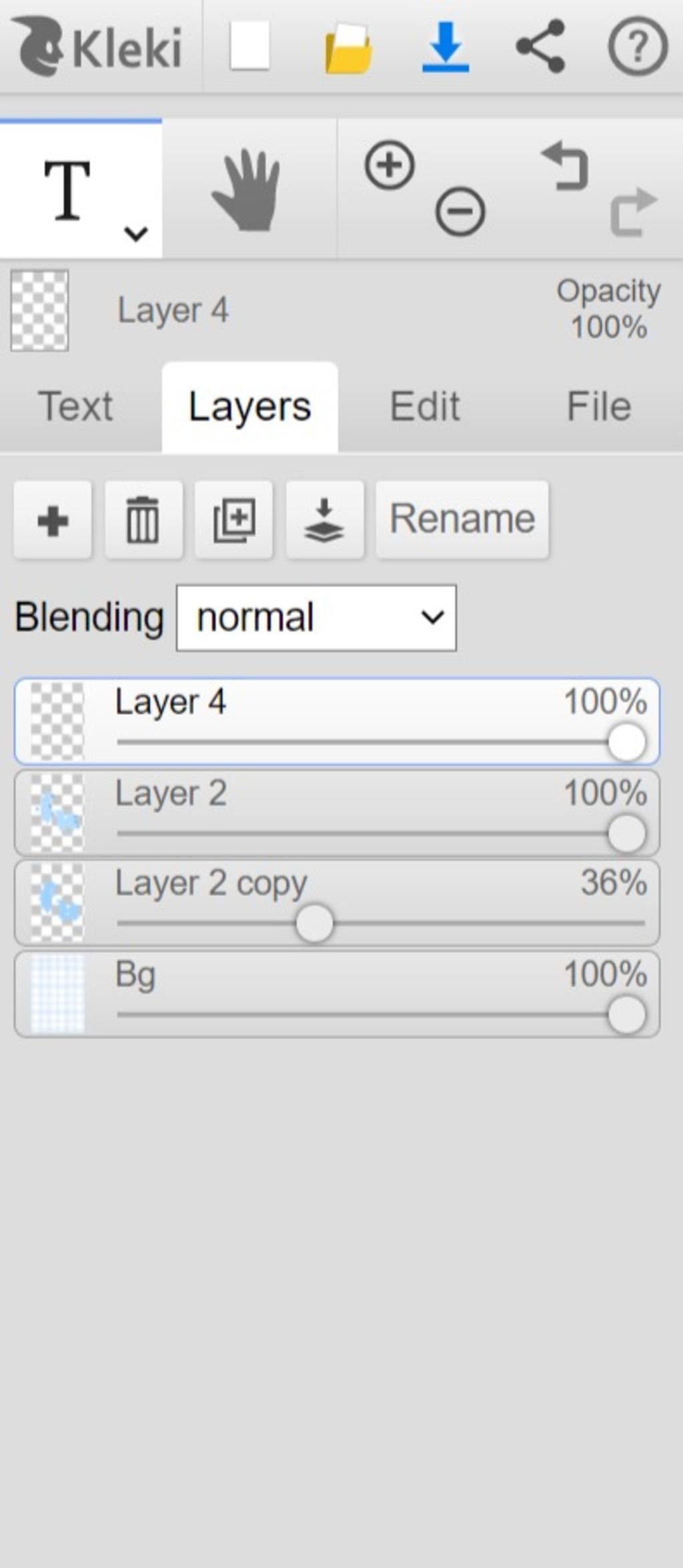This screenshot has height=1568, width=683.
Task: Zoom out with the minus magnifier
Action: (x=460, y=211)
